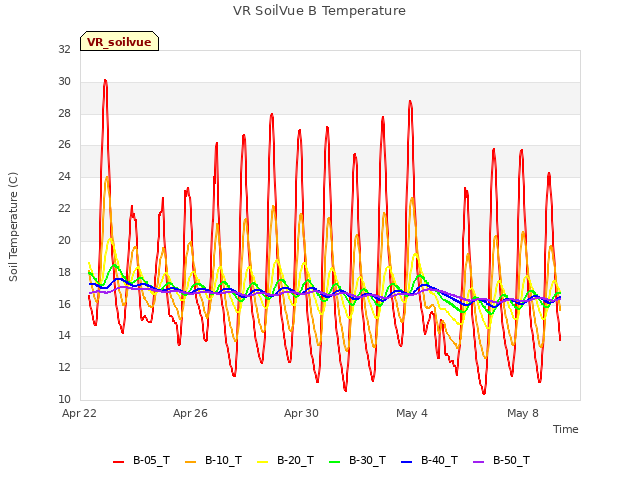Toggle the B-30_T legend entry
This screenshot has width=640, height=480.
[357, 460]
